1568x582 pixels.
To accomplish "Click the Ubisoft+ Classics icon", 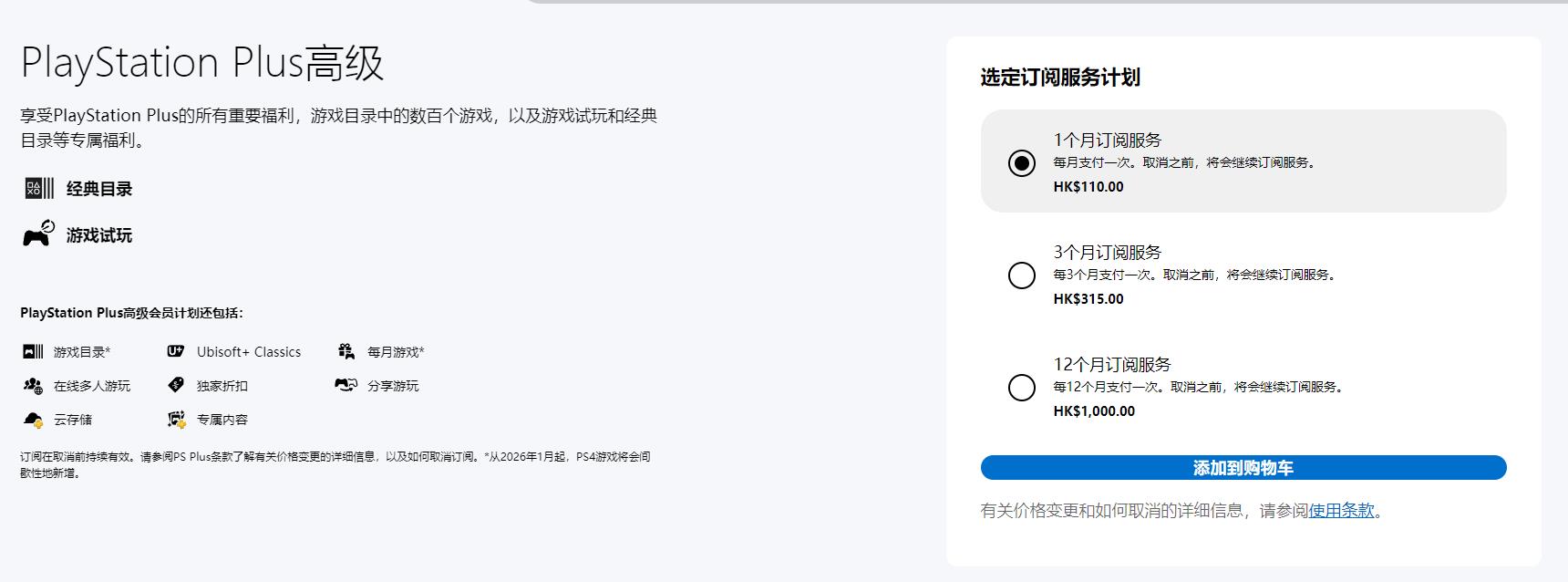I will (x=176, y=351).
